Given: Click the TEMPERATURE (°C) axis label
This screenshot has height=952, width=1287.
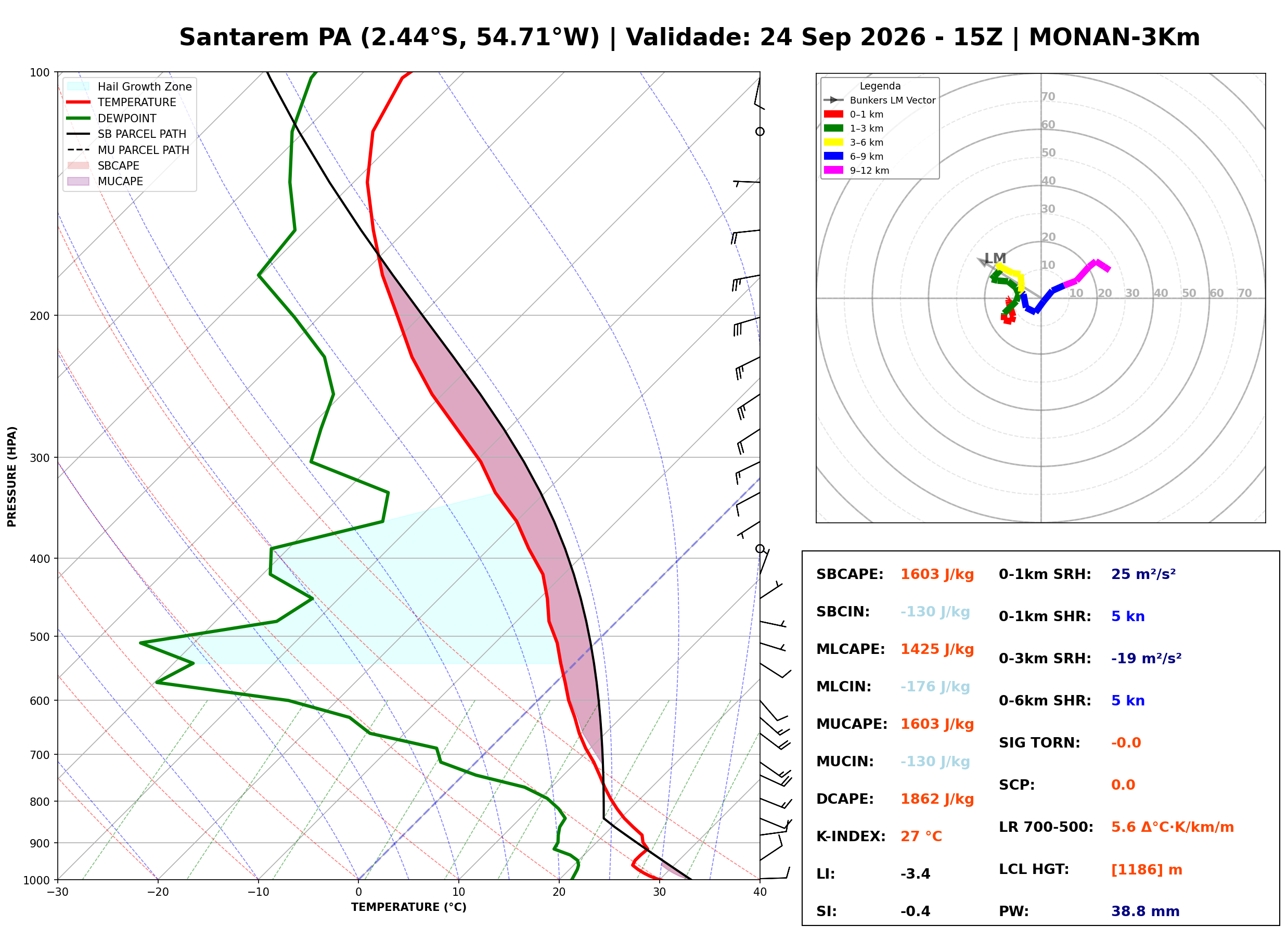Looking at the screenshot, I should pos(409,907).
